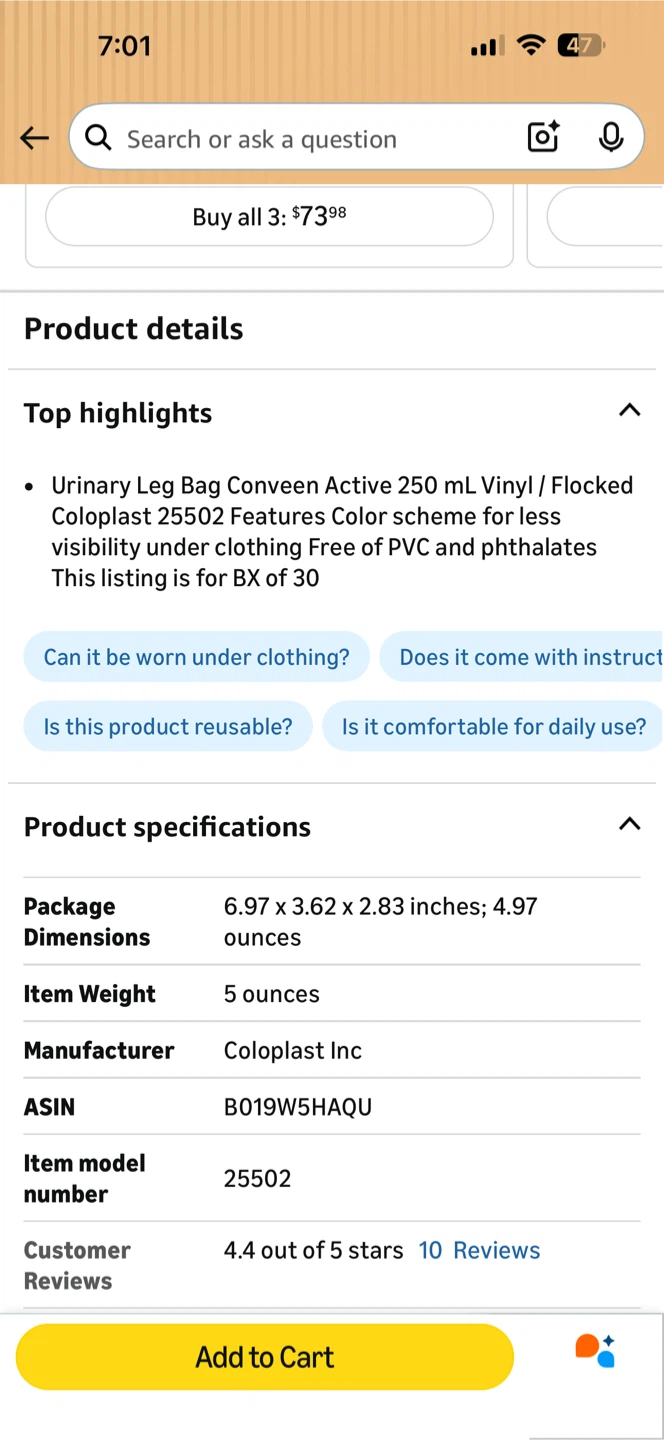Screen dimensions: 664x1440
Task: Tap the back arrow icon
Action: tap(34, 138)
